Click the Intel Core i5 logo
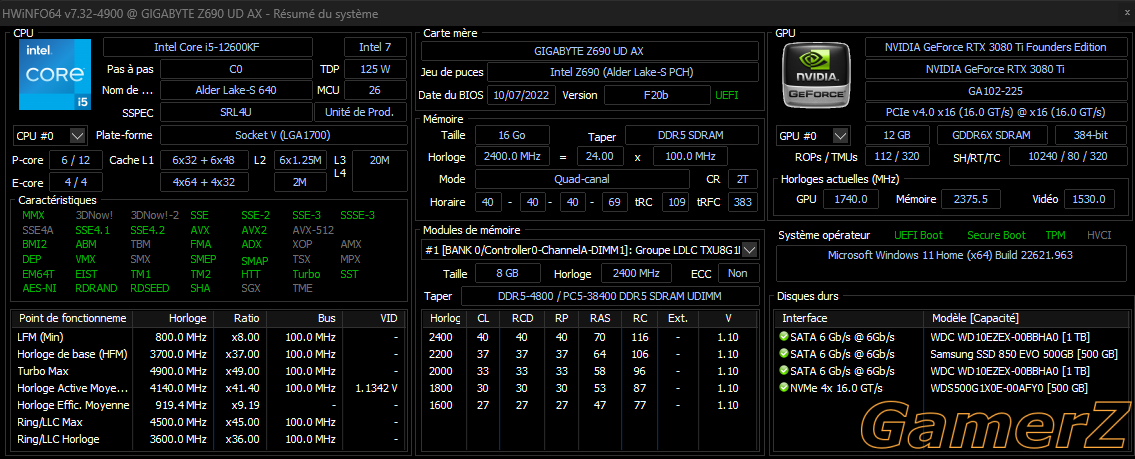Viewport: 1135px width, 459px height. pos(55,75)
